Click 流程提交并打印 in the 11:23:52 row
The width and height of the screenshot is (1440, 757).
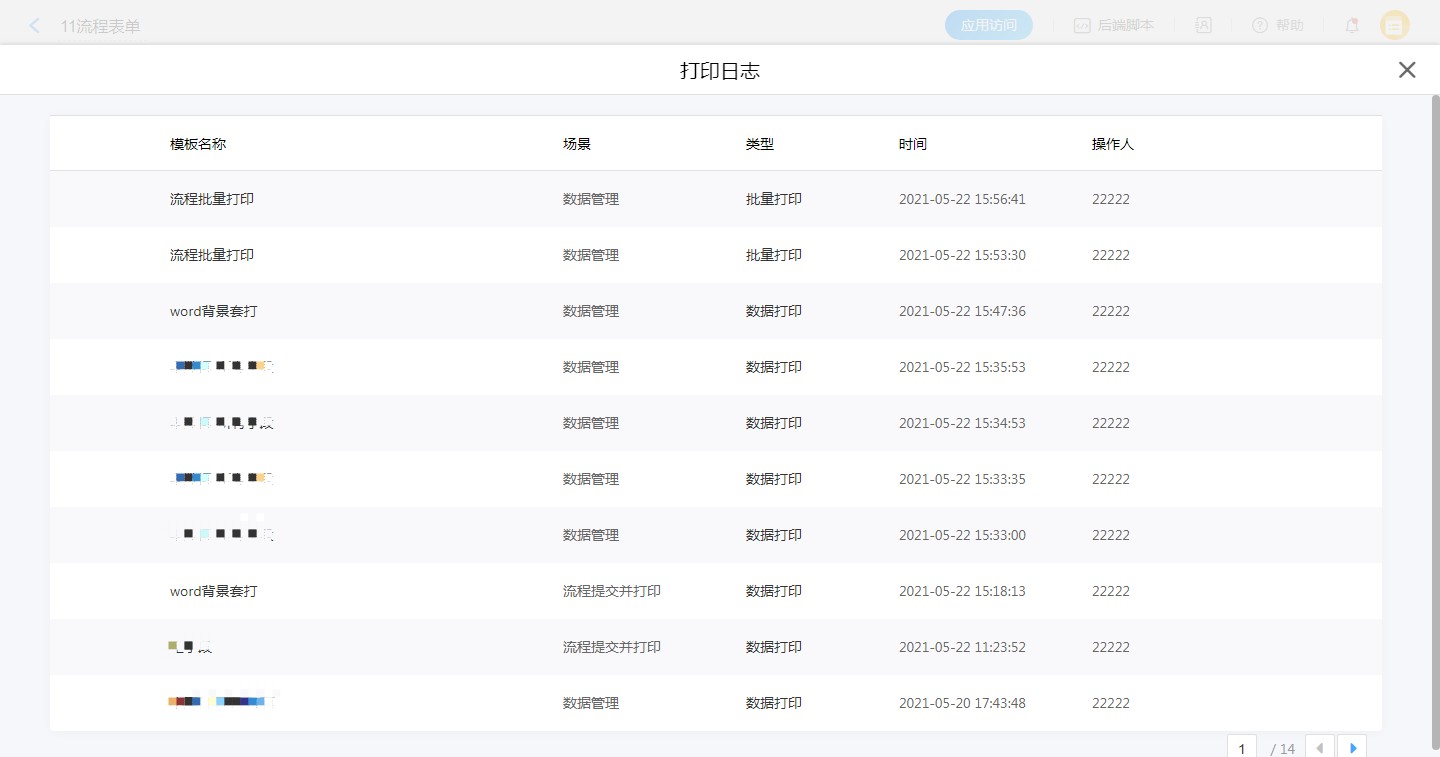coord(611,647)
